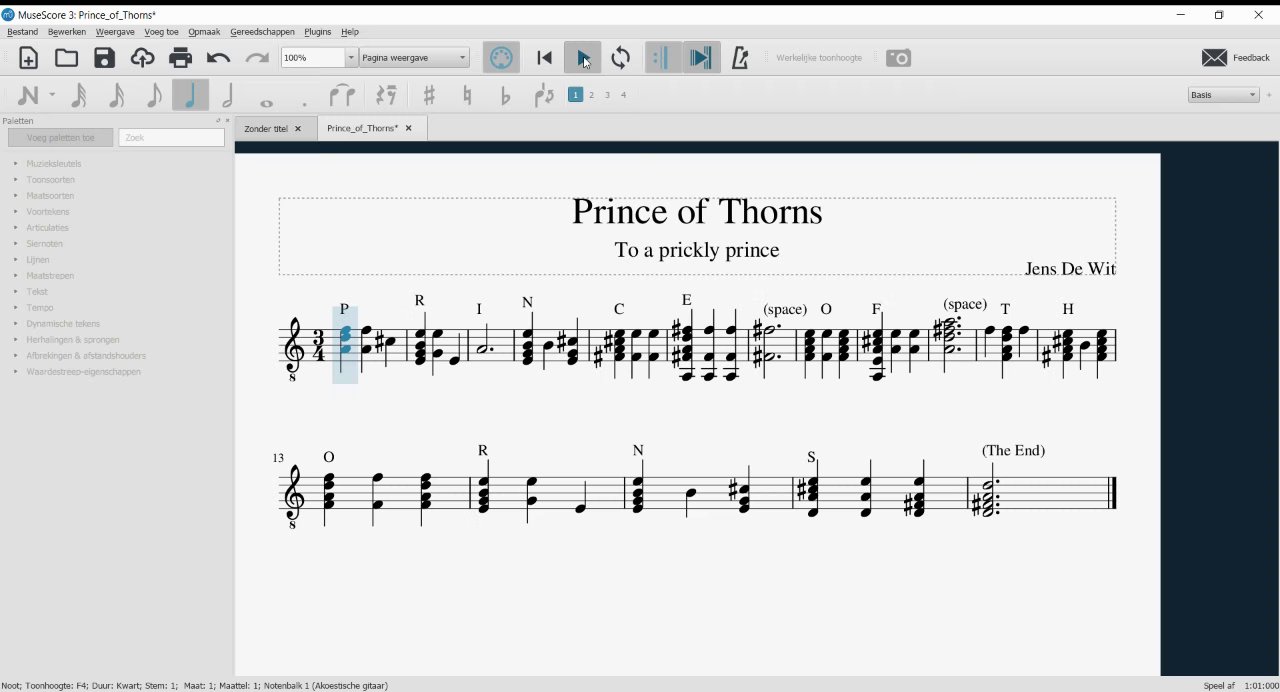Apply natural accidental
This screenshot has width=1280, height=692.
pyautogui.click(x=467, y=95)
